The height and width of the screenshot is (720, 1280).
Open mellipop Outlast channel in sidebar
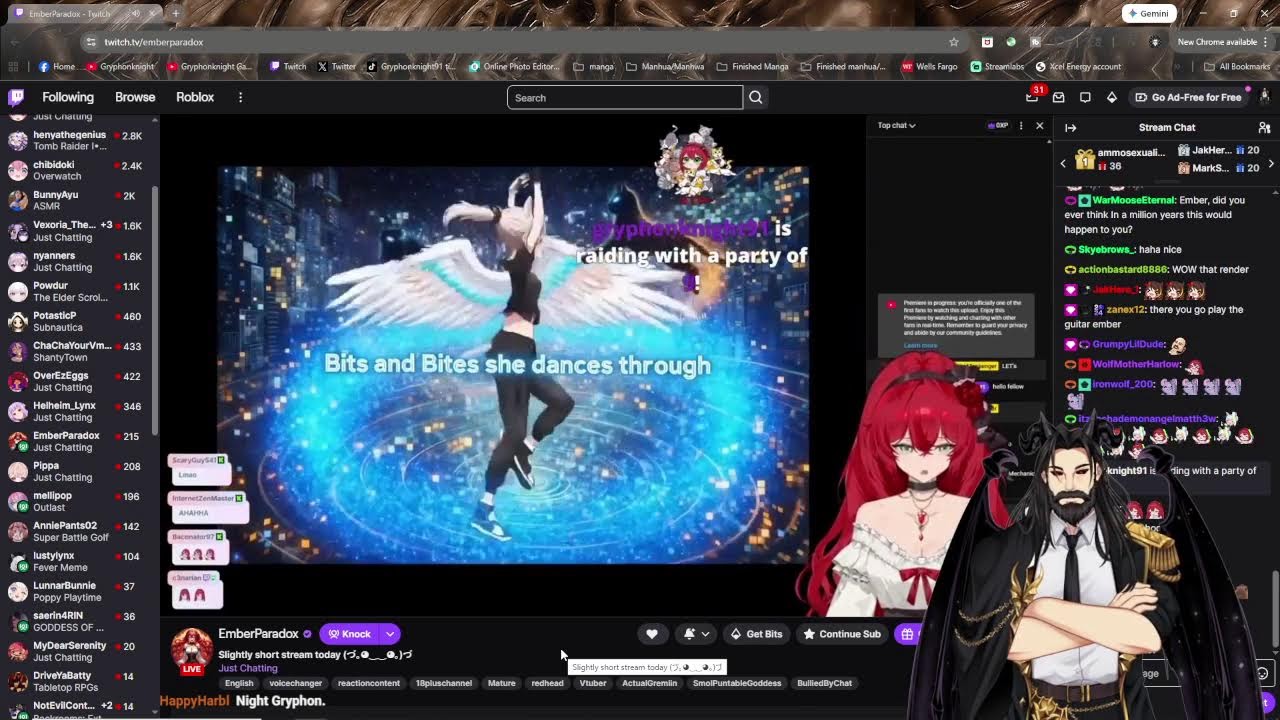(x=78, y=501)
